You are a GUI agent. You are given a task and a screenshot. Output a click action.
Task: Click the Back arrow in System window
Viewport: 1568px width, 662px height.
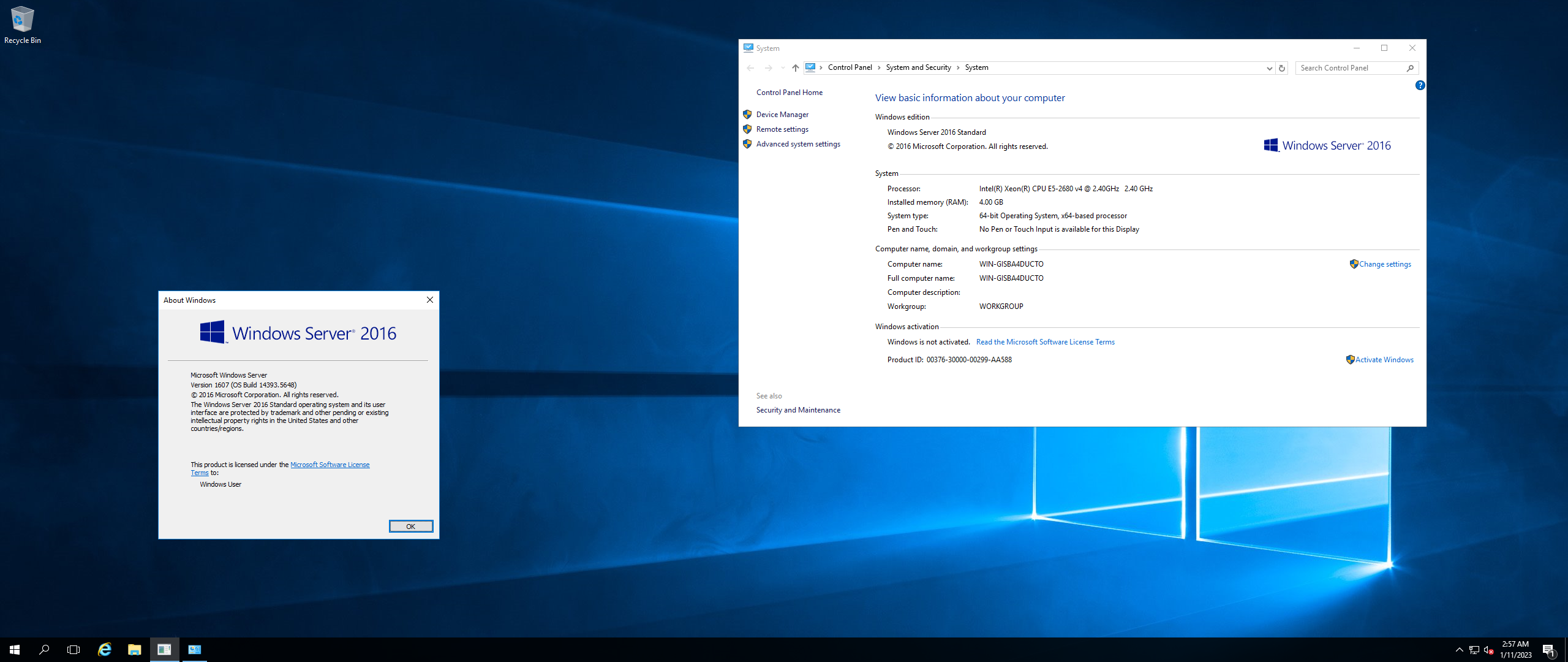[750, 68]
